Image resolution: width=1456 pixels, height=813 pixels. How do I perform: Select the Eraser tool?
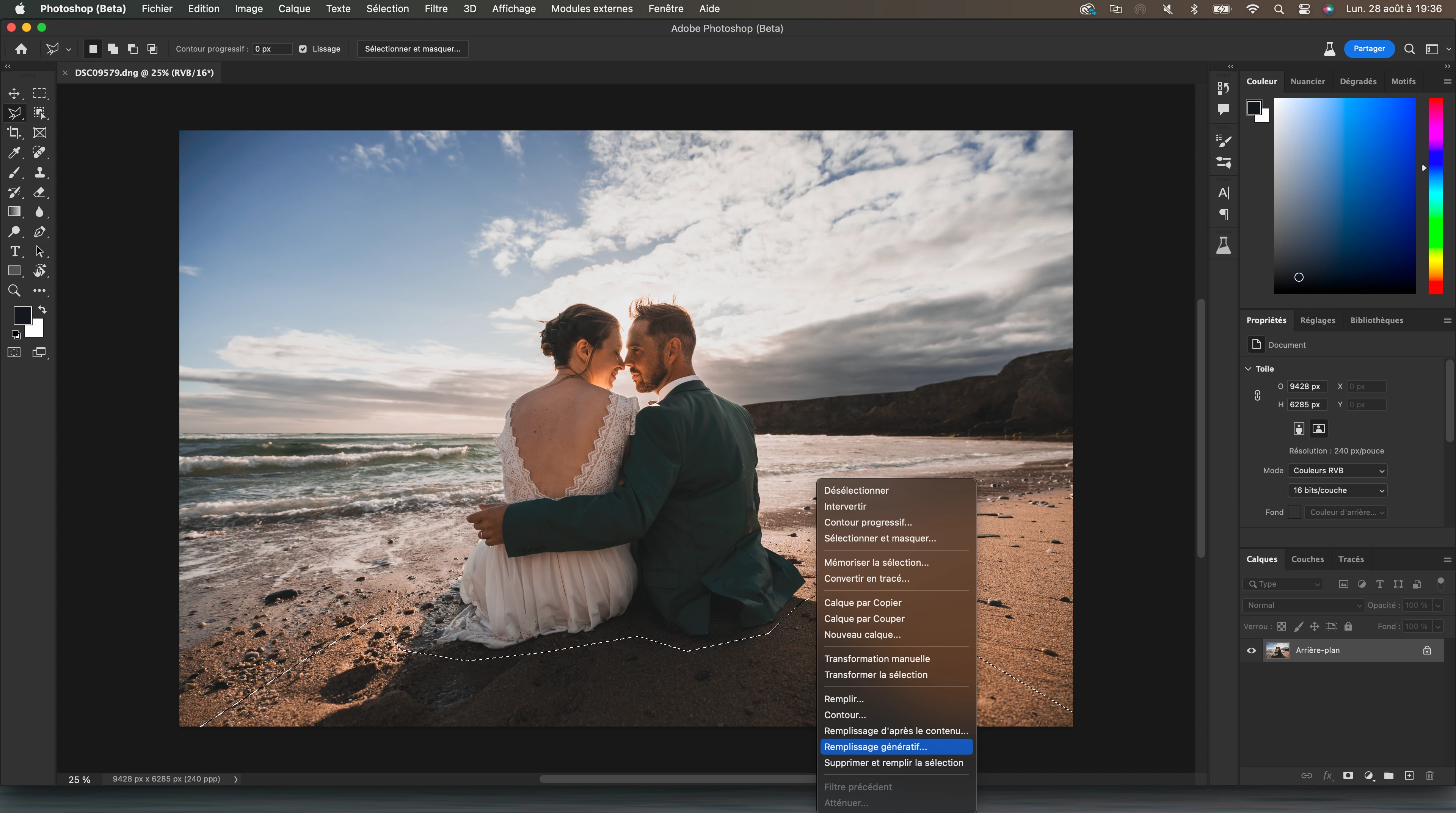tap(39, 192)
